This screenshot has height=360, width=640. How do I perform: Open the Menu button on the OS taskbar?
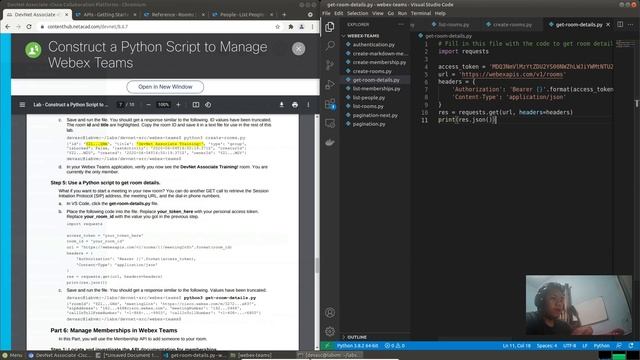pos(12,355)
